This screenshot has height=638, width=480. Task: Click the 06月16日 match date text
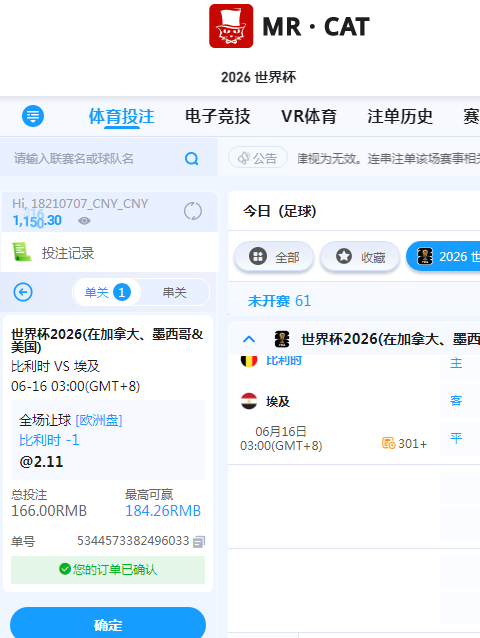pyautogui.click(x=281, y=431)
